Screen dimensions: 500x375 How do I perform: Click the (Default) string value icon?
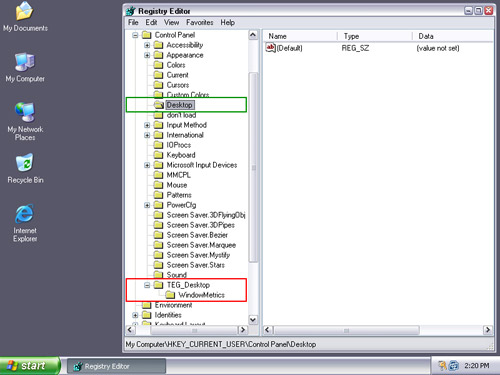pyautogui.click(x=270, y=48)
